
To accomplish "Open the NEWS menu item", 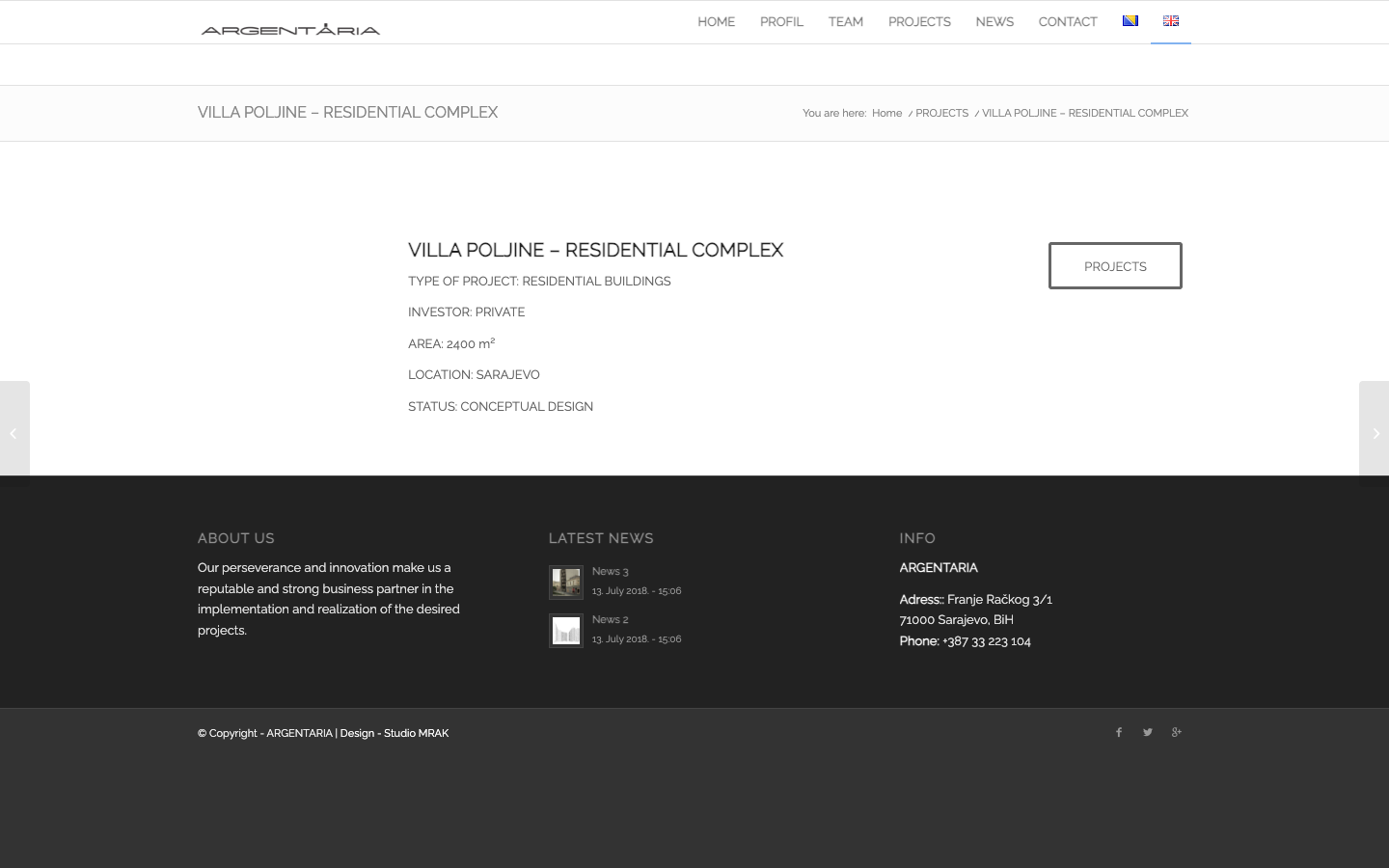I will point(994,22).
